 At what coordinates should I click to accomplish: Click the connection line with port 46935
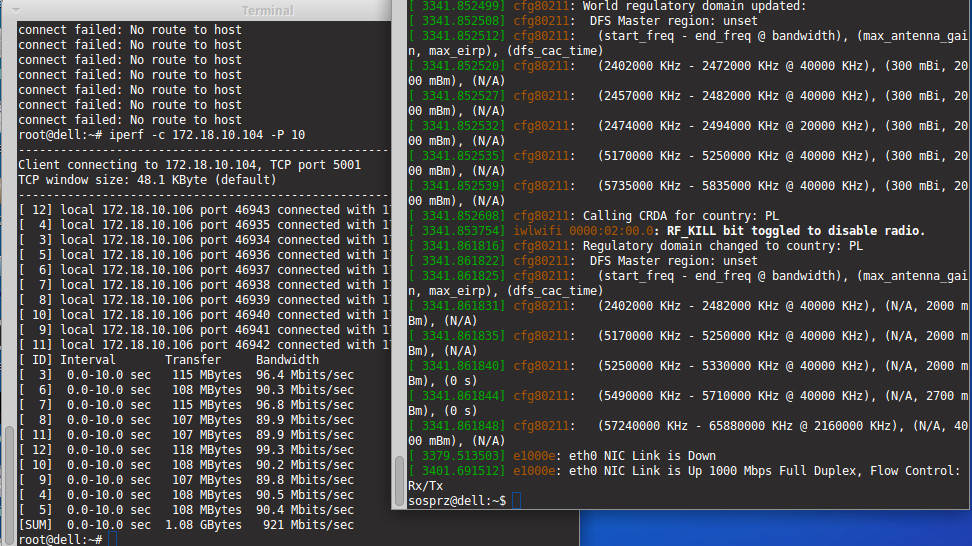pos(205,225)
